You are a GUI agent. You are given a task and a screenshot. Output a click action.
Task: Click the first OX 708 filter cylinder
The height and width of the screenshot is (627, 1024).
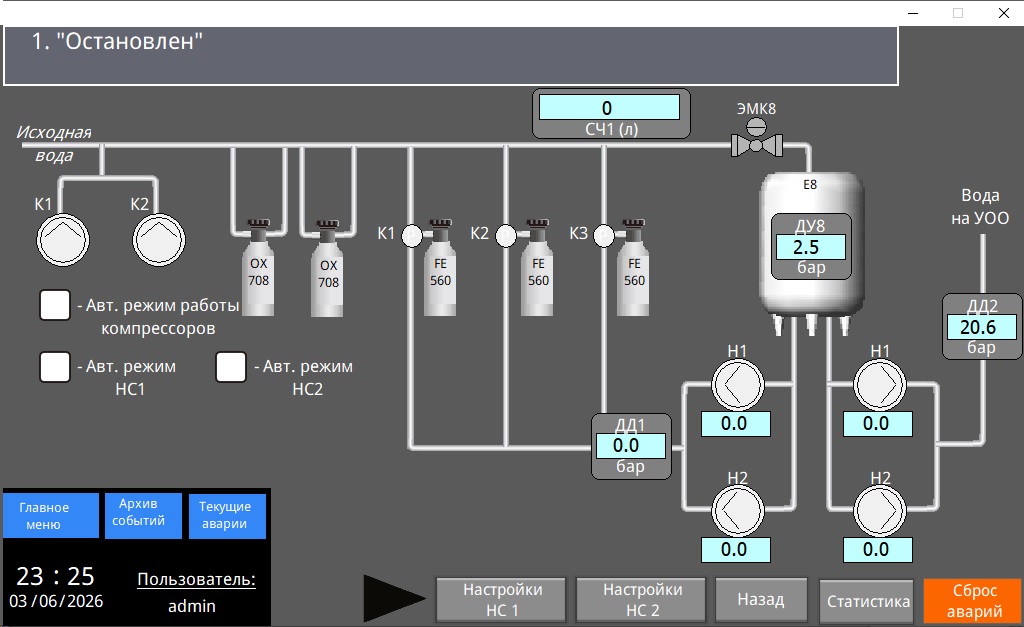pyautogui.click(x=259, y=268)
